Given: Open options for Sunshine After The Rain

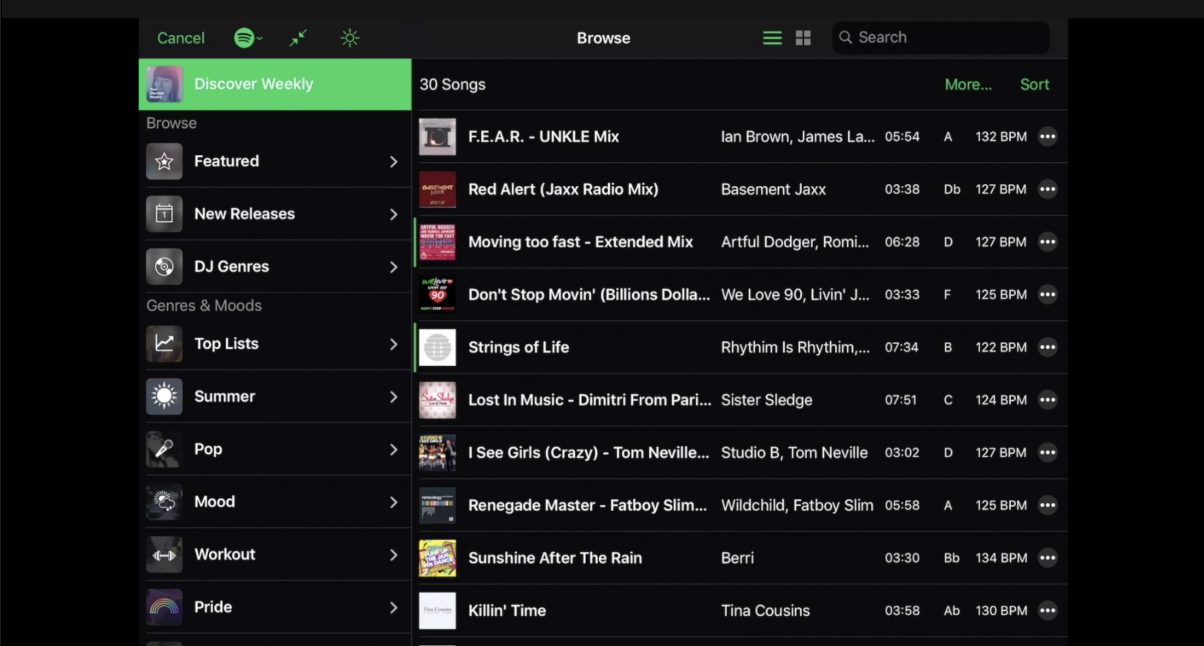Looking at the screenshot, I should (x=1047, y=558).
